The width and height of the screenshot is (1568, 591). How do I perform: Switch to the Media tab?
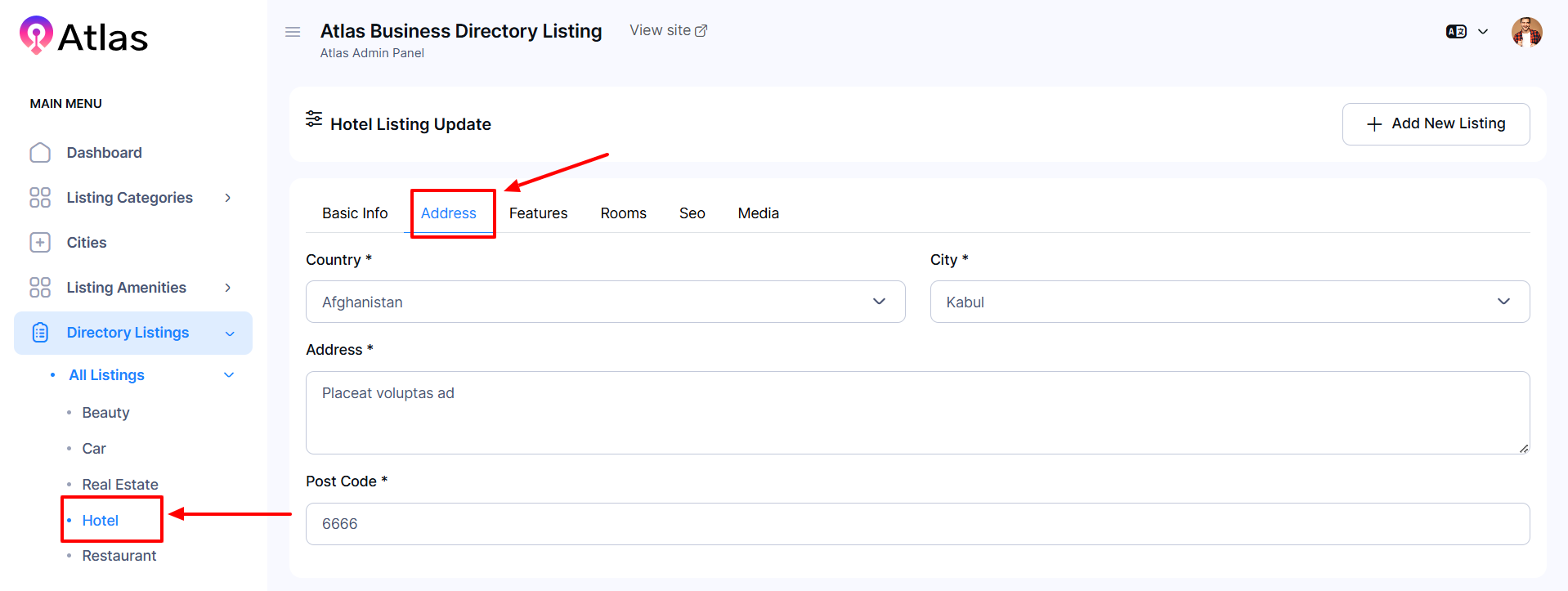coord(758,213)
